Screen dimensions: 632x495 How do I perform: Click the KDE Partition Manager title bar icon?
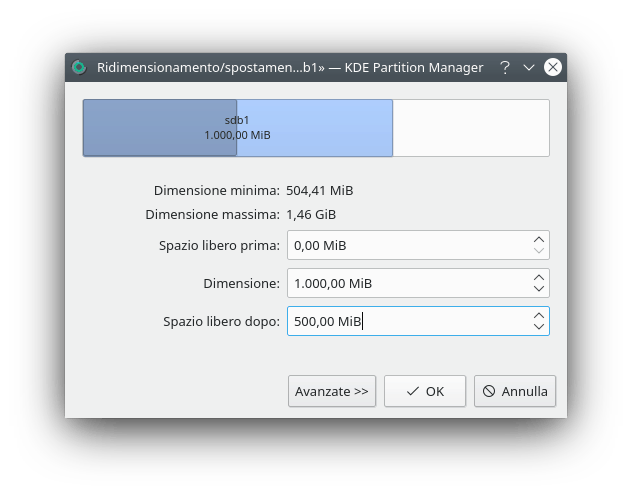pyautogui.click(x=79, y=68)
